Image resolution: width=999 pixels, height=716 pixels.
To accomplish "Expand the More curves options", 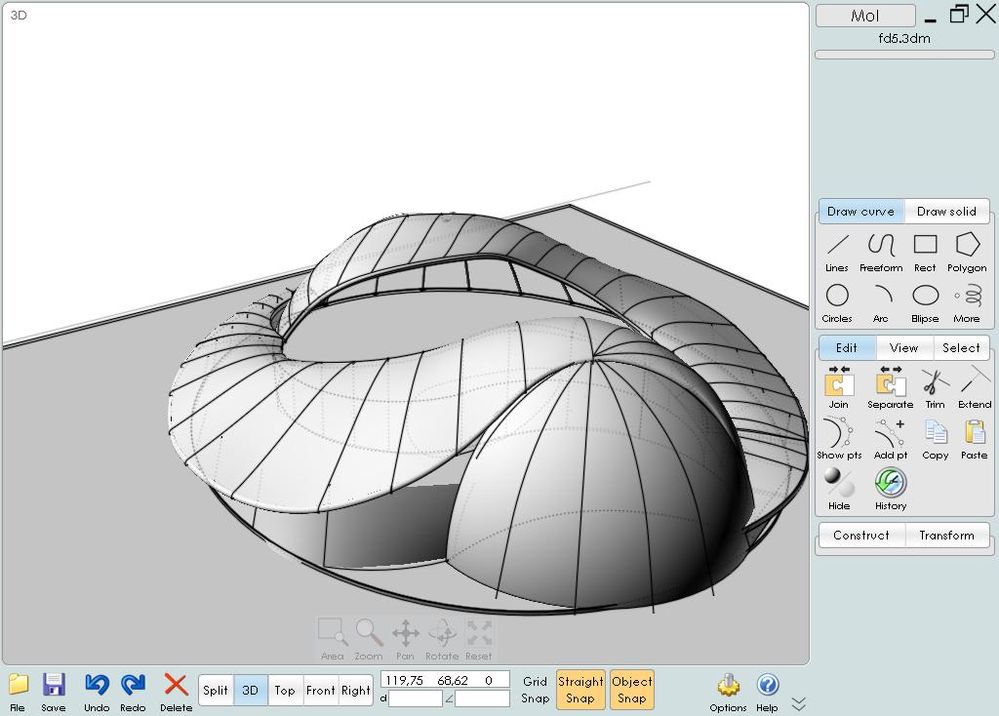I will click(x=966, y=296).
